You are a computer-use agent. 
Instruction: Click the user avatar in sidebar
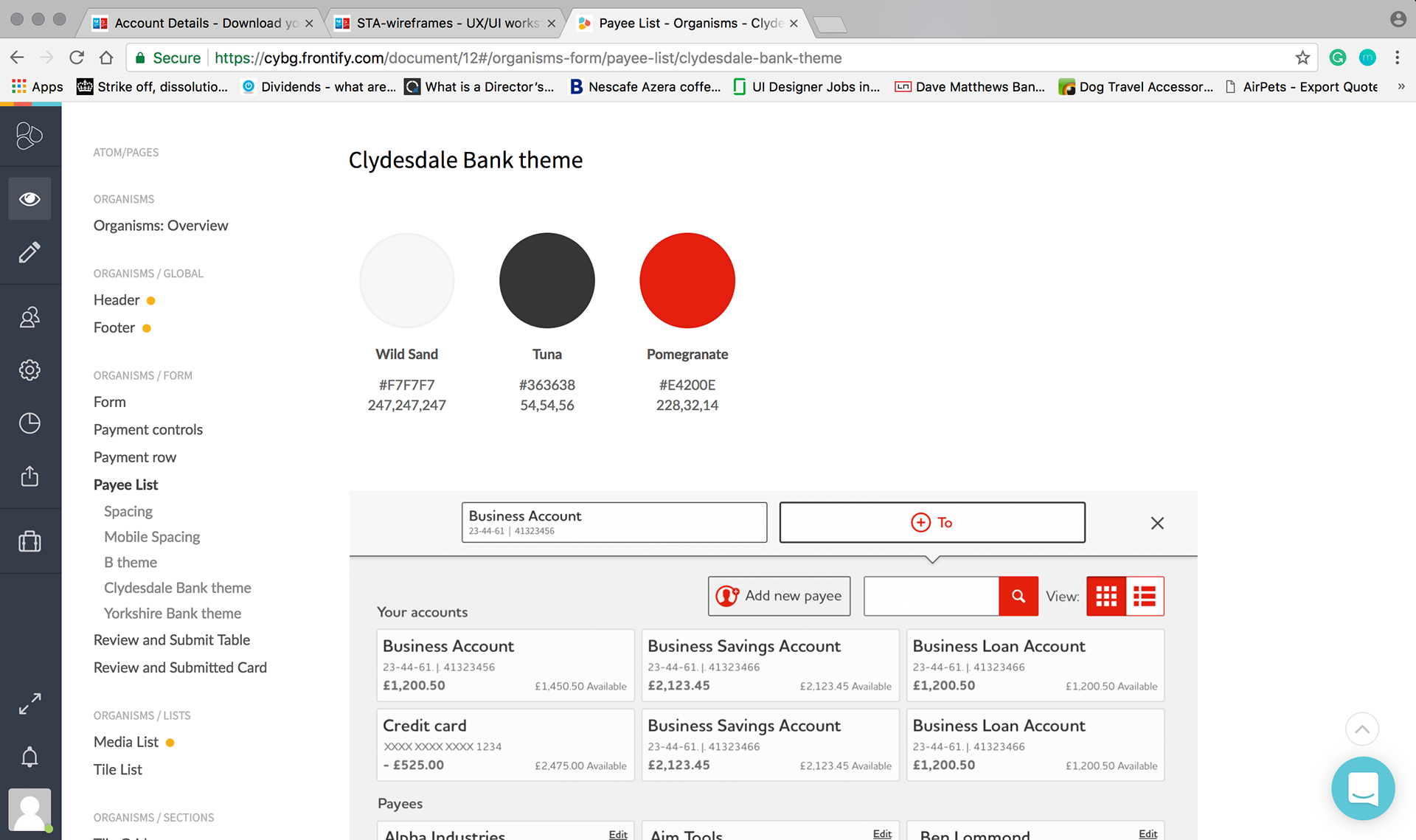point(29,810)
